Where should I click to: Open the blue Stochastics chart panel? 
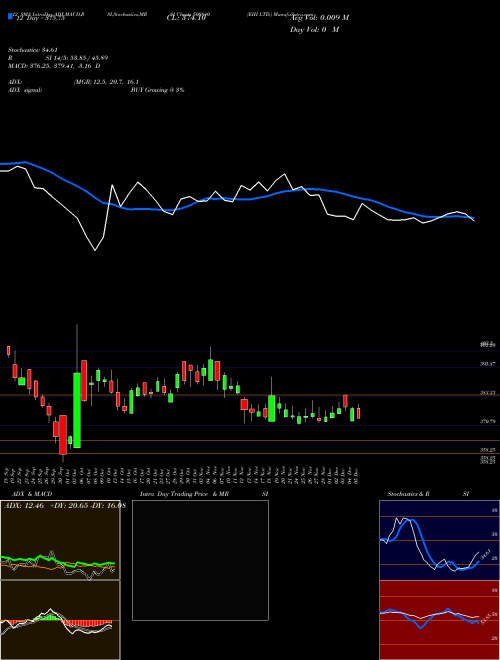pos(439,540)
